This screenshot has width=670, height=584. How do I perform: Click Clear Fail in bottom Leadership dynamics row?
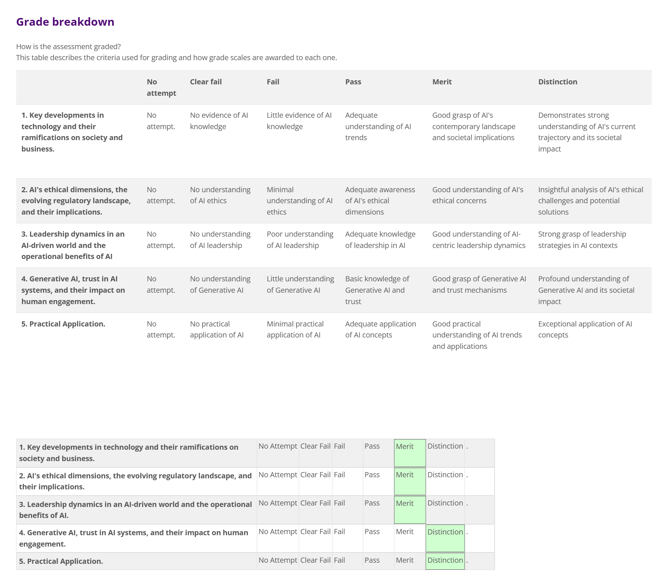point(315,504)
